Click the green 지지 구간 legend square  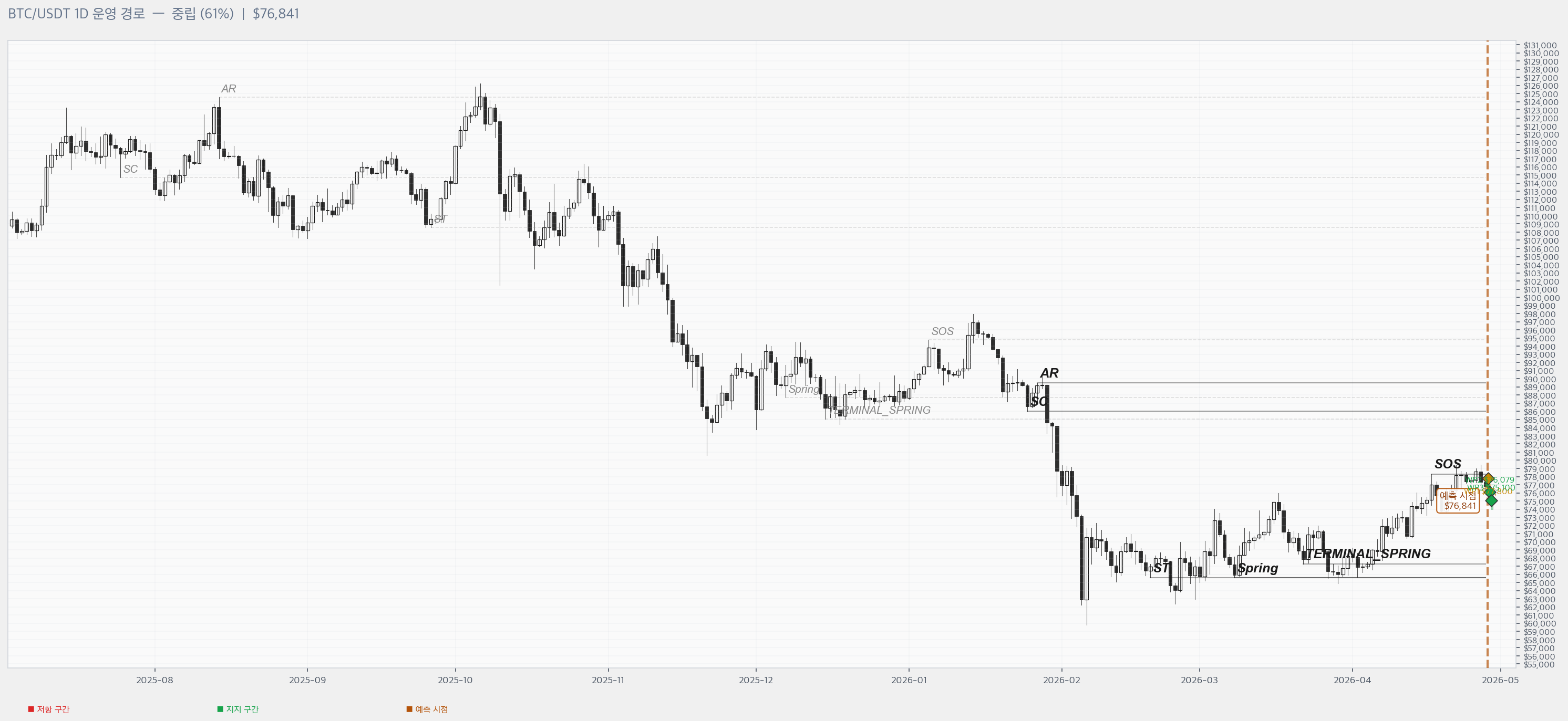[x=220, y=709]
